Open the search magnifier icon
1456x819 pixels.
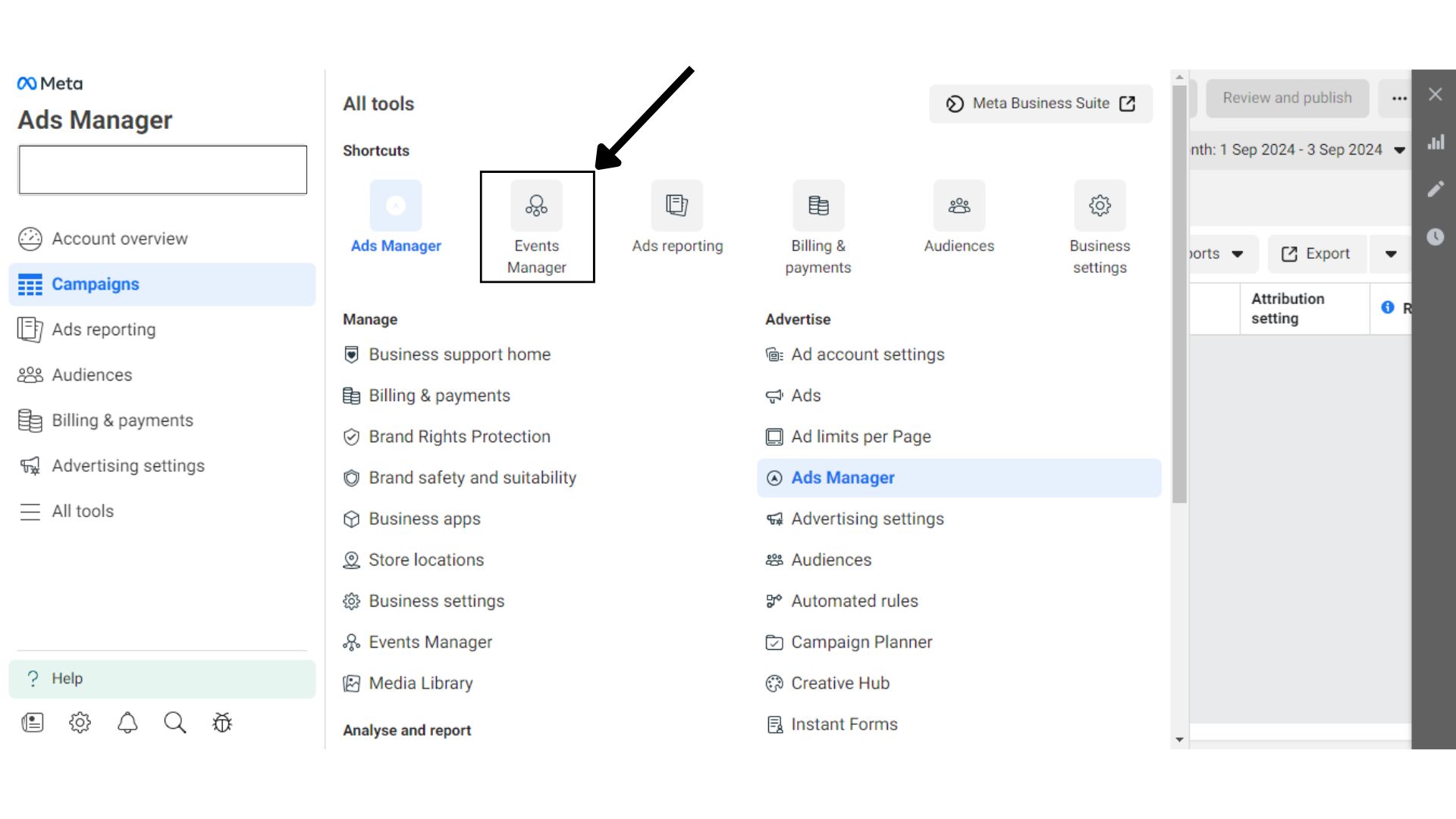pos(174,723)
